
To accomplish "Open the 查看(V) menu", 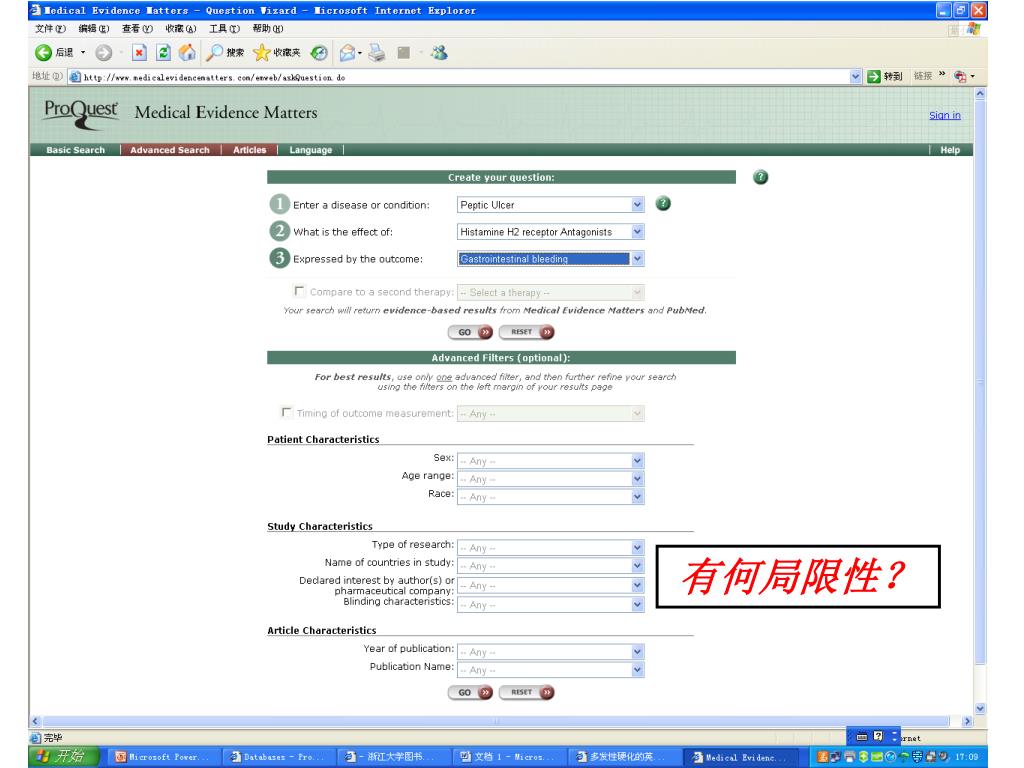I will pos(137,29).
